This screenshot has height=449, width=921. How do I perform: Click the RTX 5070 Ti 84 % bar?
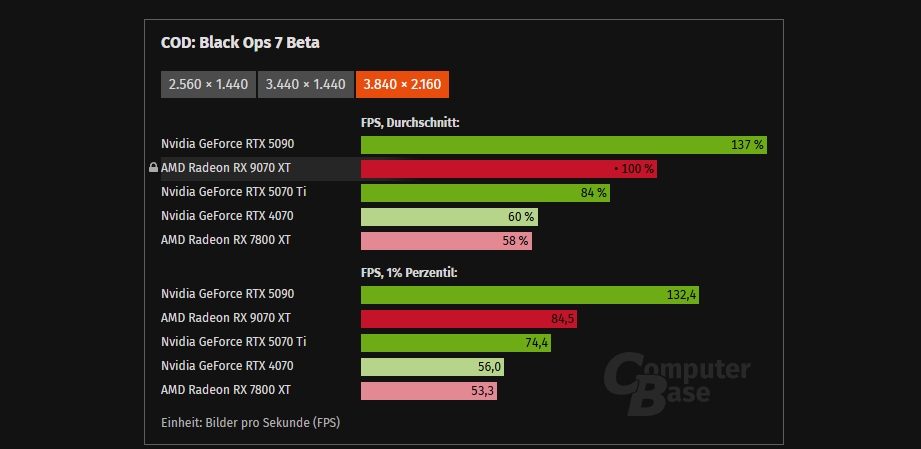coord(485,193)
